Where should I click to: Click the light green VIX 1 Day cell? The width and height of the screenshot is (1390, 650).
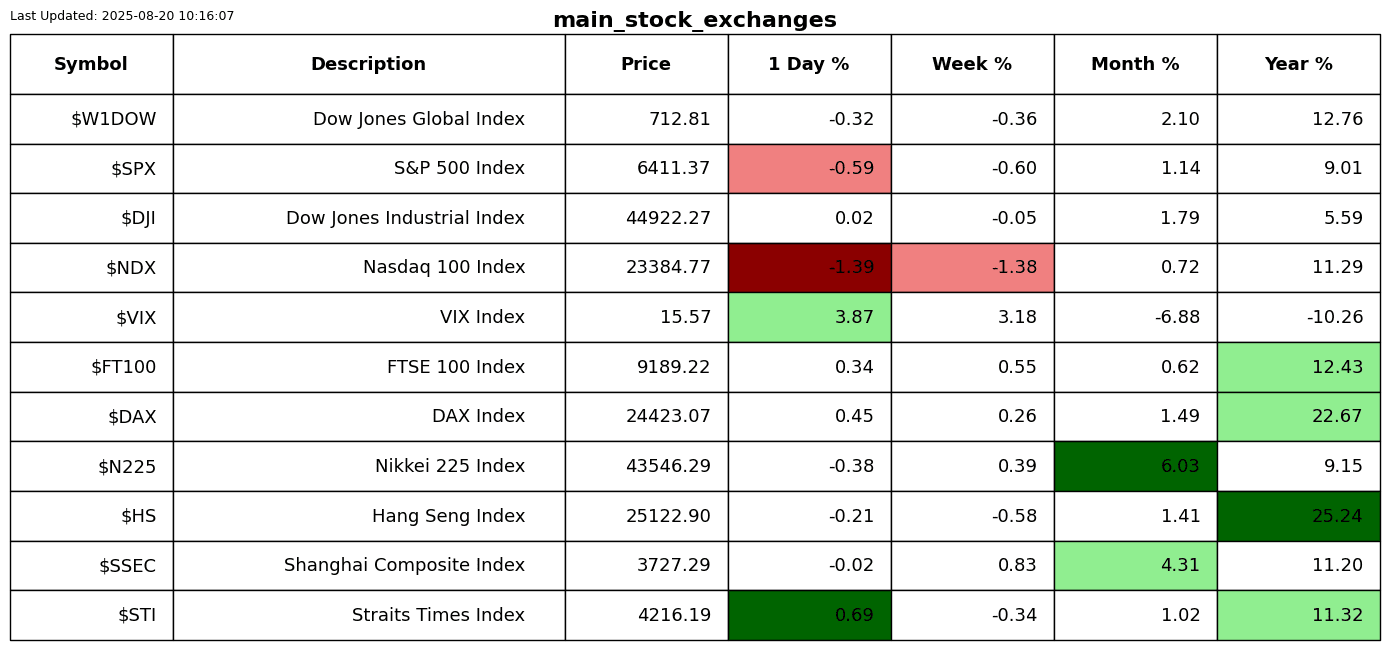[x=809, y=317]
